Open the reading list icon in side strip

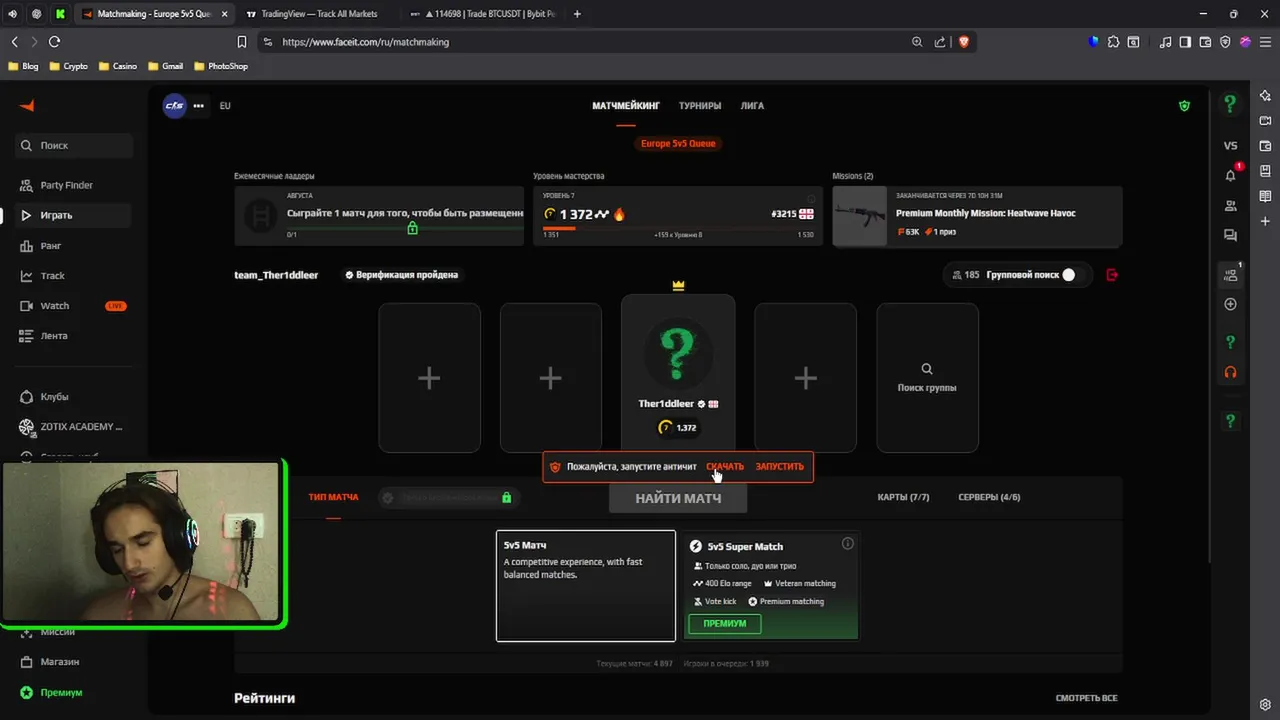click(1265, 196)
